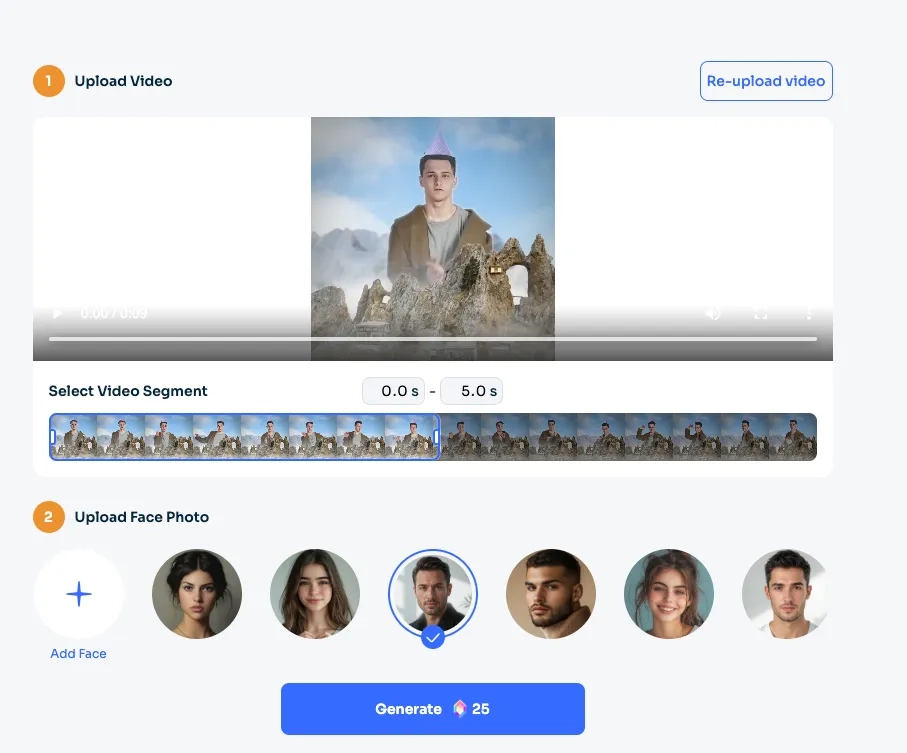Click the video playback progress bar

(432, 339)
